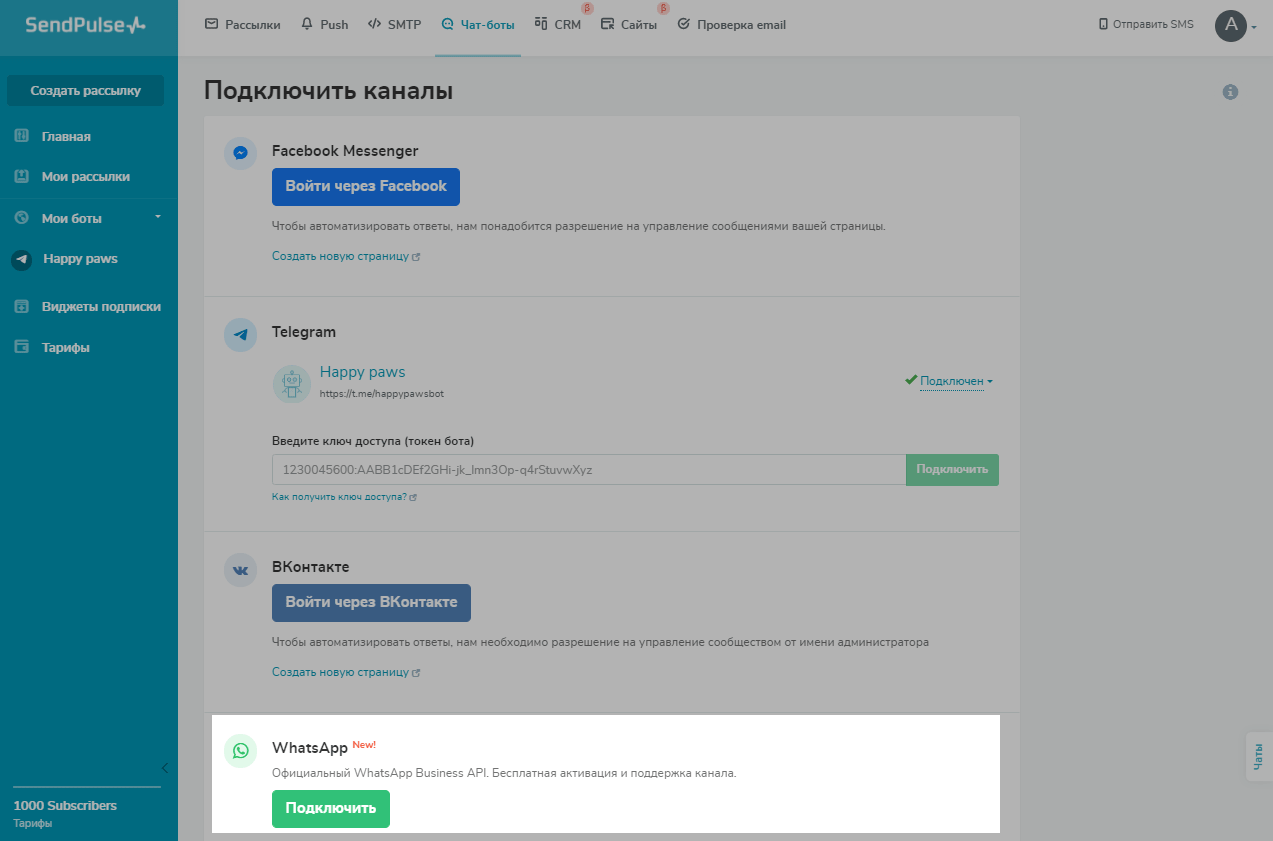Click Отправить SMS in the top bar
This screenshot has height=841, width=1273.
(1146, 25)
